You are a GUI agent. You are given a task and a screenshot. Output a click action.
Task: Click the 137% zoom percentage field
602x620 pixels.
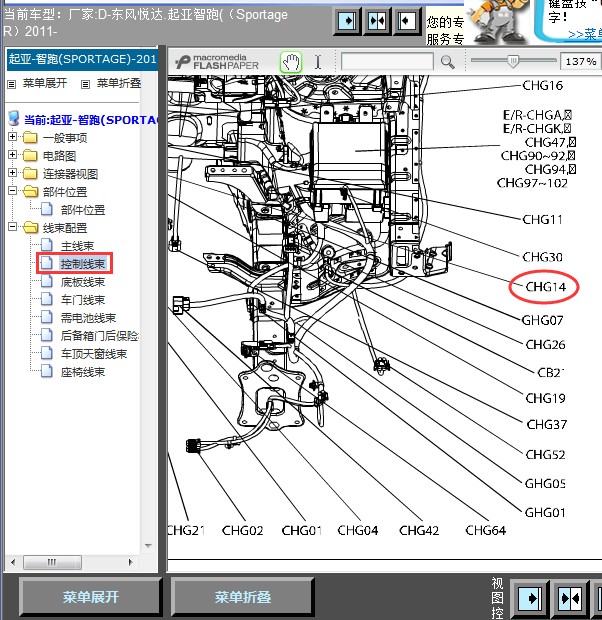pyautogui.click(x=580, y=62)
